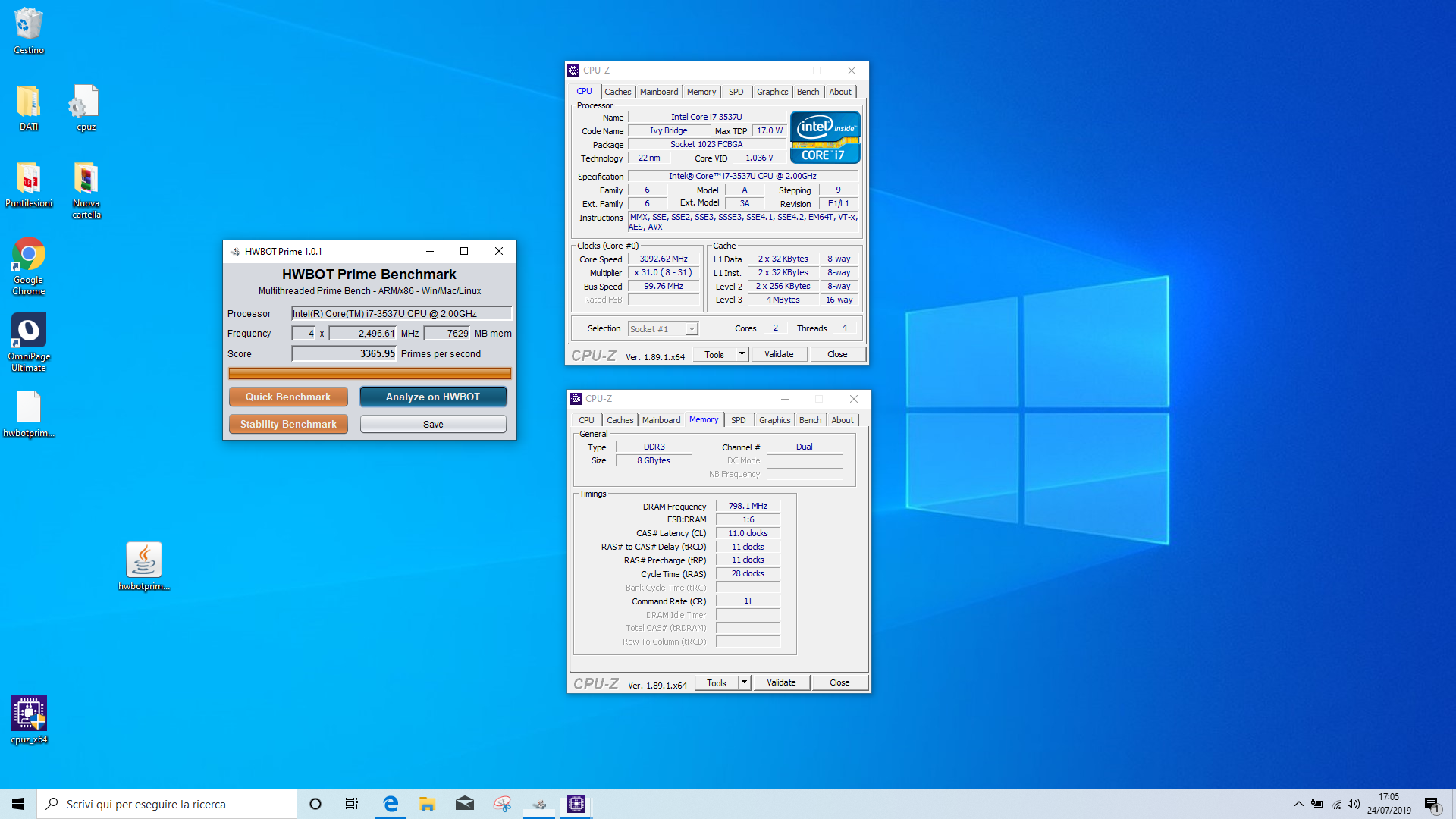Select the cpuz file icon on desktop

[x=86, y=108]
